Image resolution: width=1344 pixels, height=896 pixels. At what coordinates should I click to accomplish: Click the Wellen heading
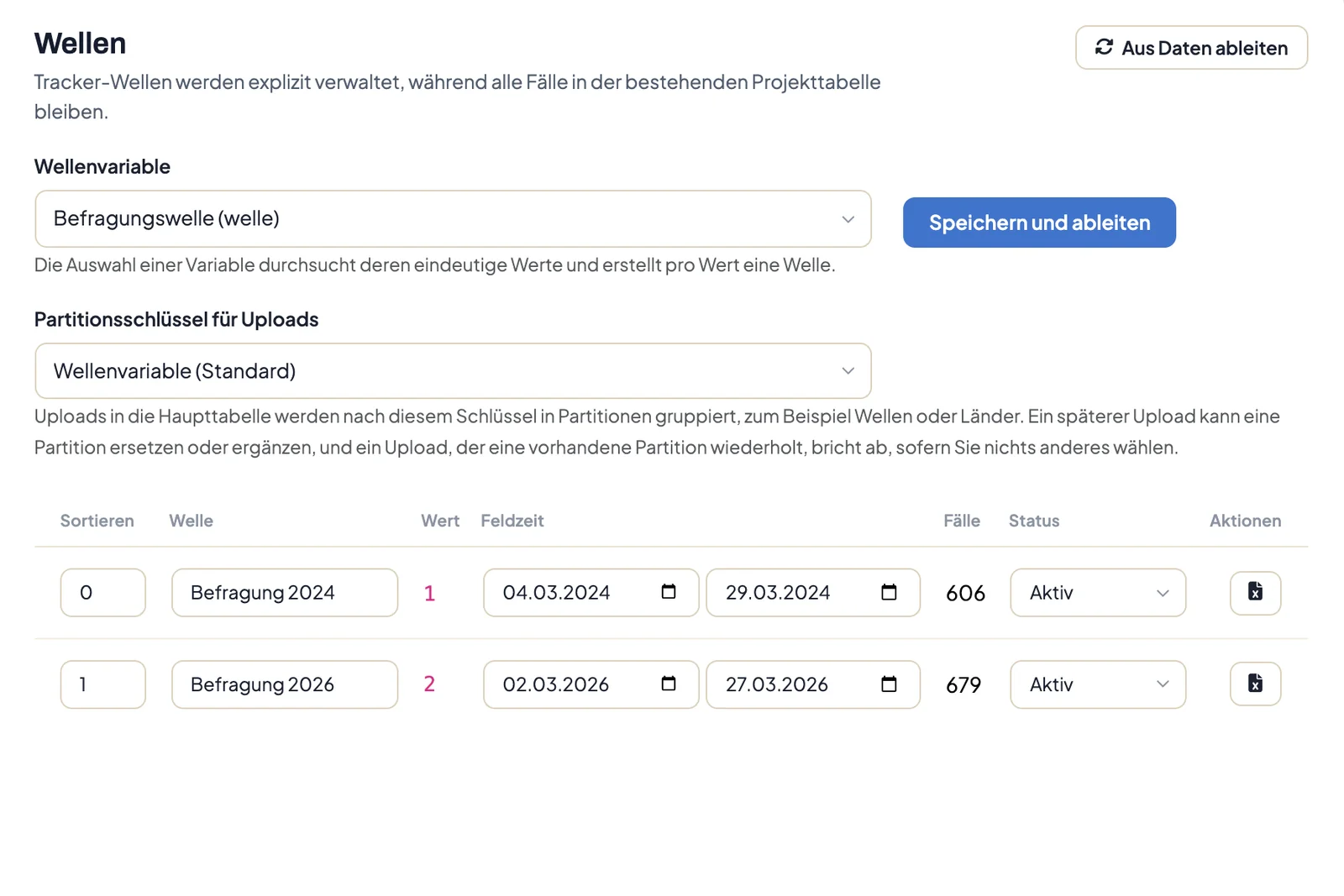[80, 44]
